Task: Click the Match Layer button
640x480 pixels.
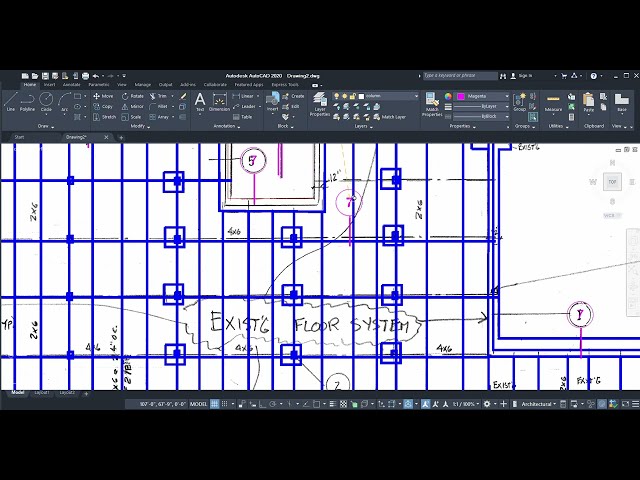Action: coord(389,117)
